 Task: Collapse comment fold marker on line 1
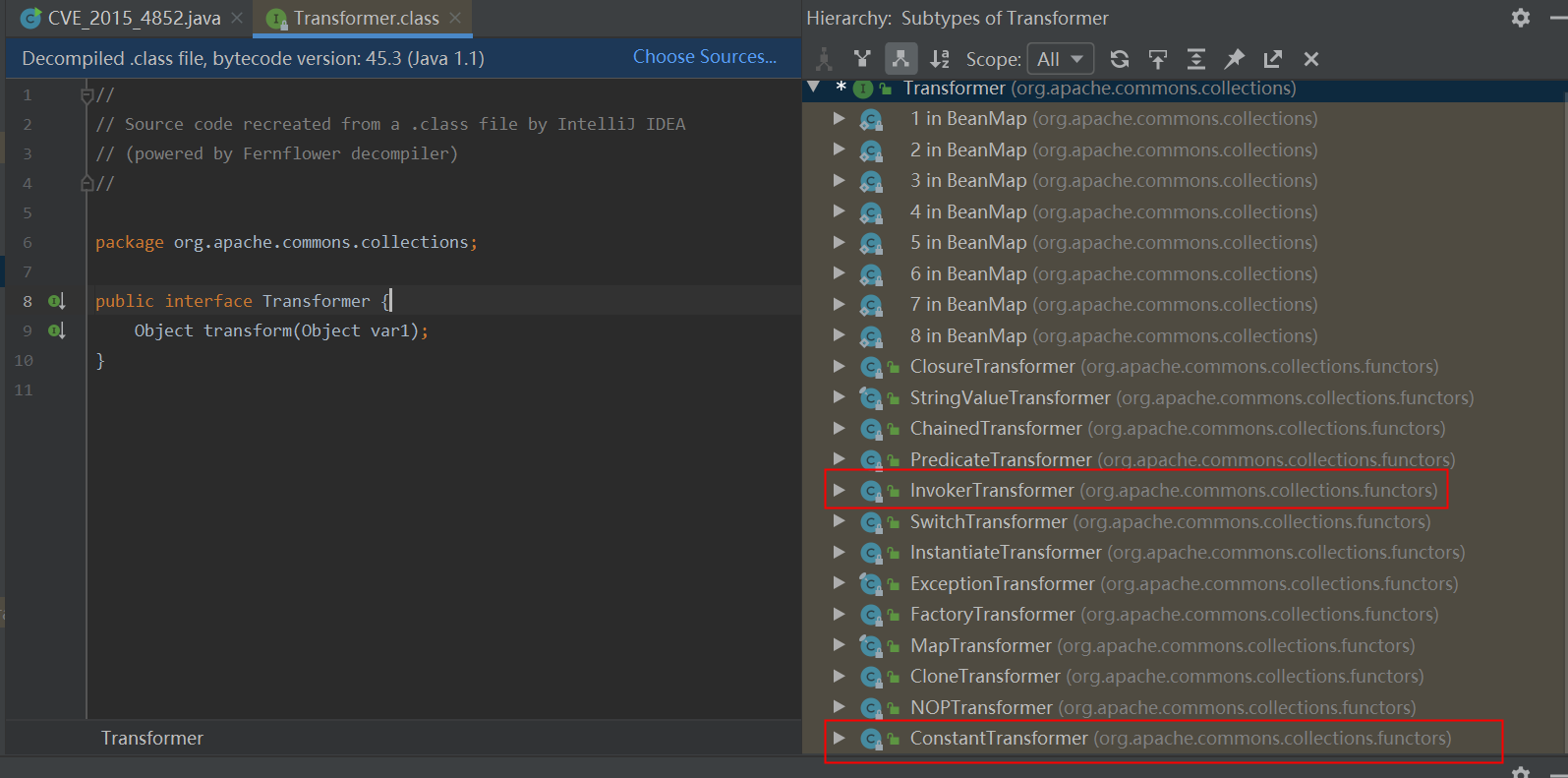coord(87,95)
